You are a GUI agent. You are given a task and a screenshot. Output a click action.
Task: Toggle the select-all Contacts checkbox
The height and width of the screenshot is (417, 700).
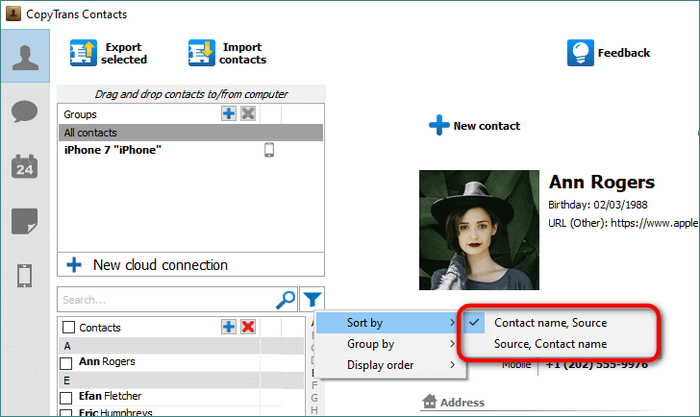(69, 327)
